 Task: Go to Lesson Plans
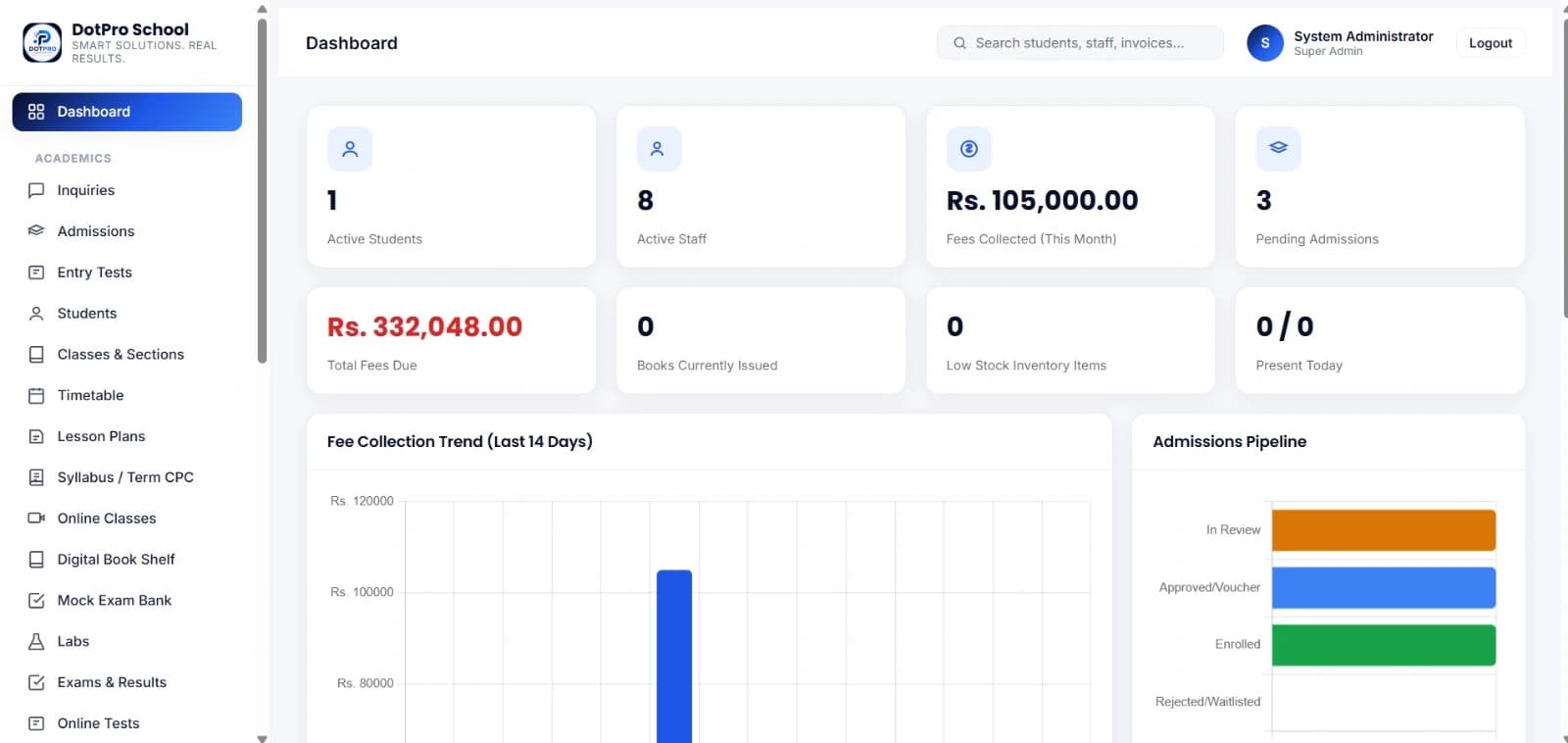pyautogui.click(x=127, y=436)
